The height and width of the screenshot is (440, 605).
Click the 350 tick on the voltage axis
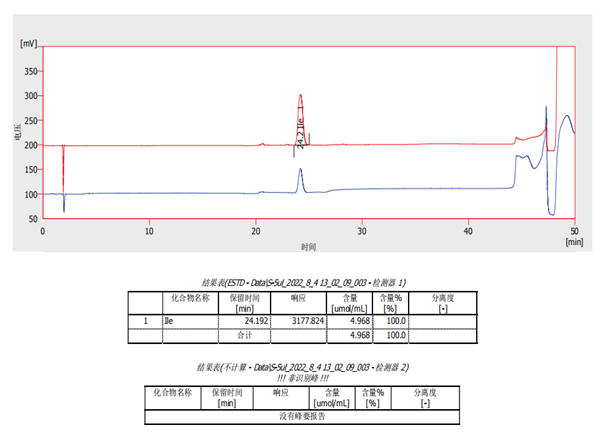click(x=31, y=71)
